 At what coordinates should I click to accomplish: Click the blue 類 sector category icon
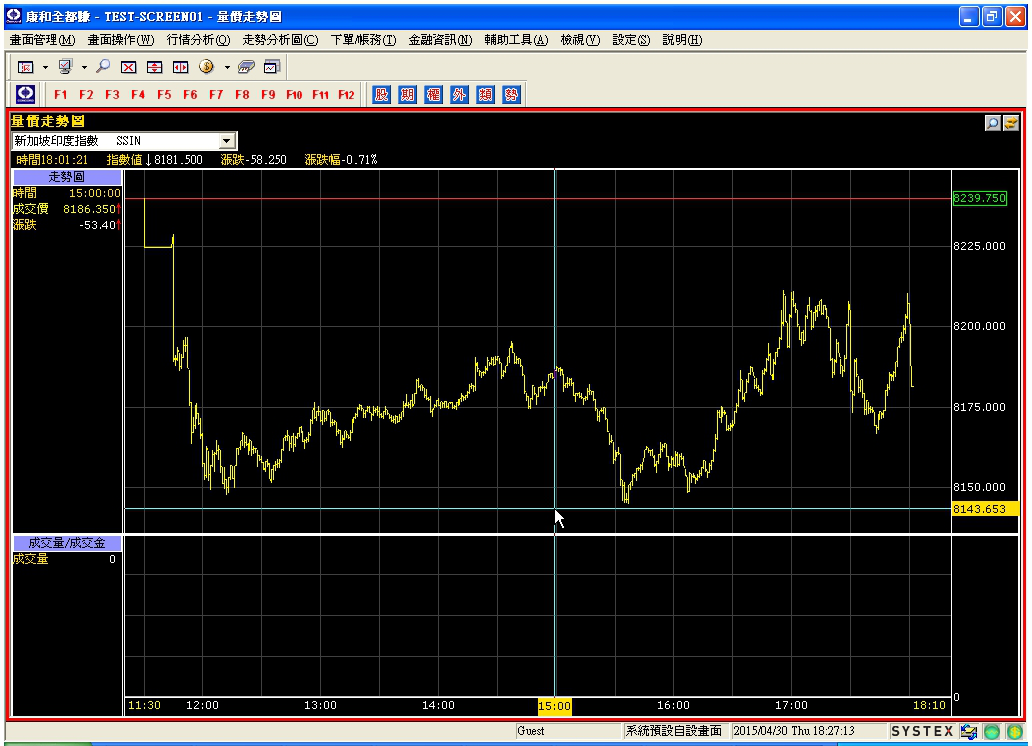click(486, 95)
